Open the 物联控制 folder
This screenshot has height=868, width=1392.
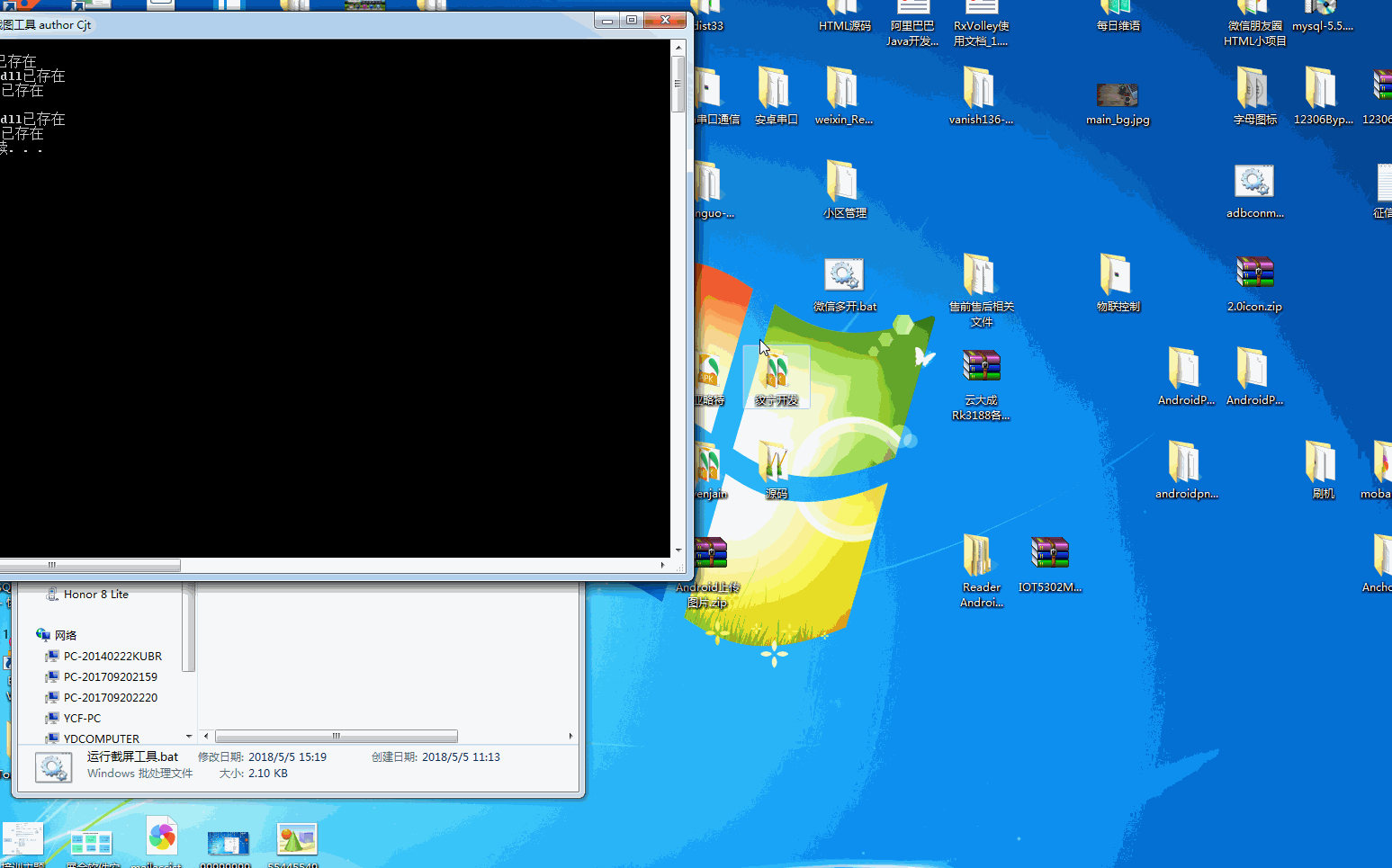pos(1117,283)
